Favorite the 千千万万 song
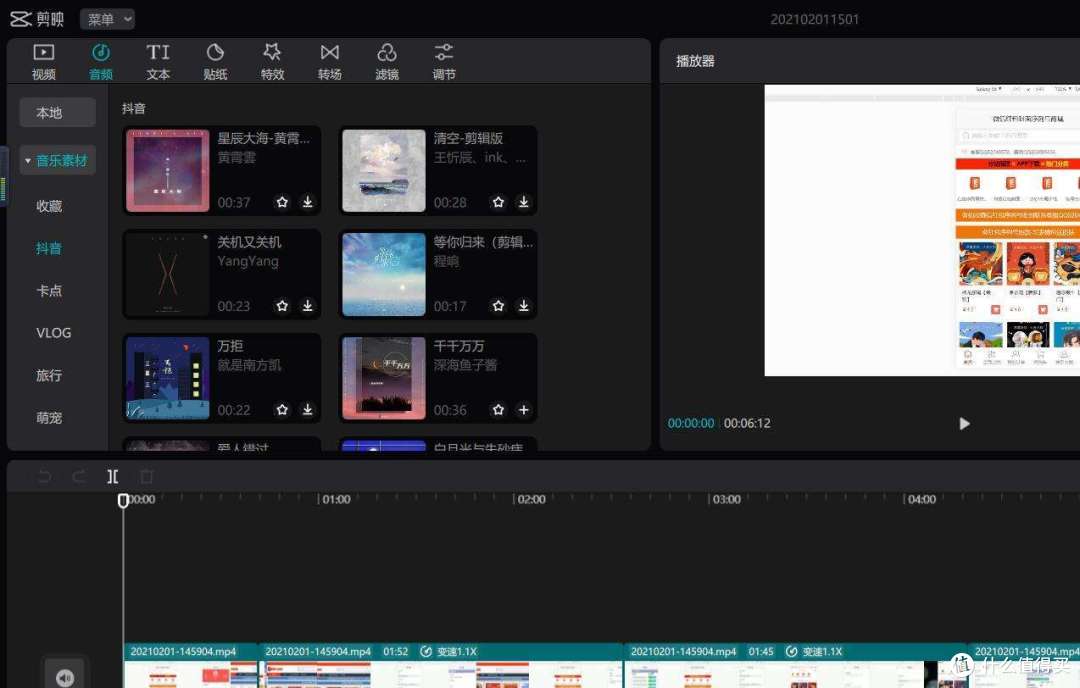Viewport: 1080px width, 688px height. click(498, 409)
